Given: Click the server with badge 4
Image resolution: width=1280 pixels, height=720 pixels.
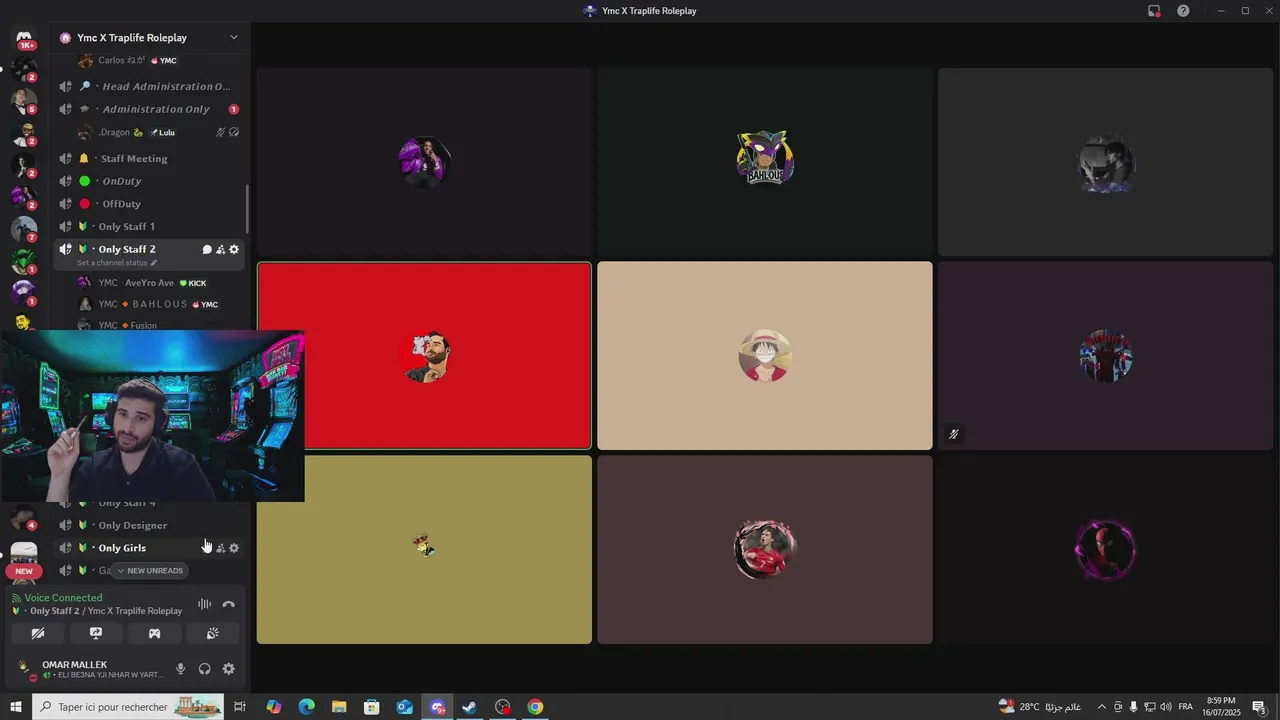Looking at the screenshot, I should [x=24, y=517].
